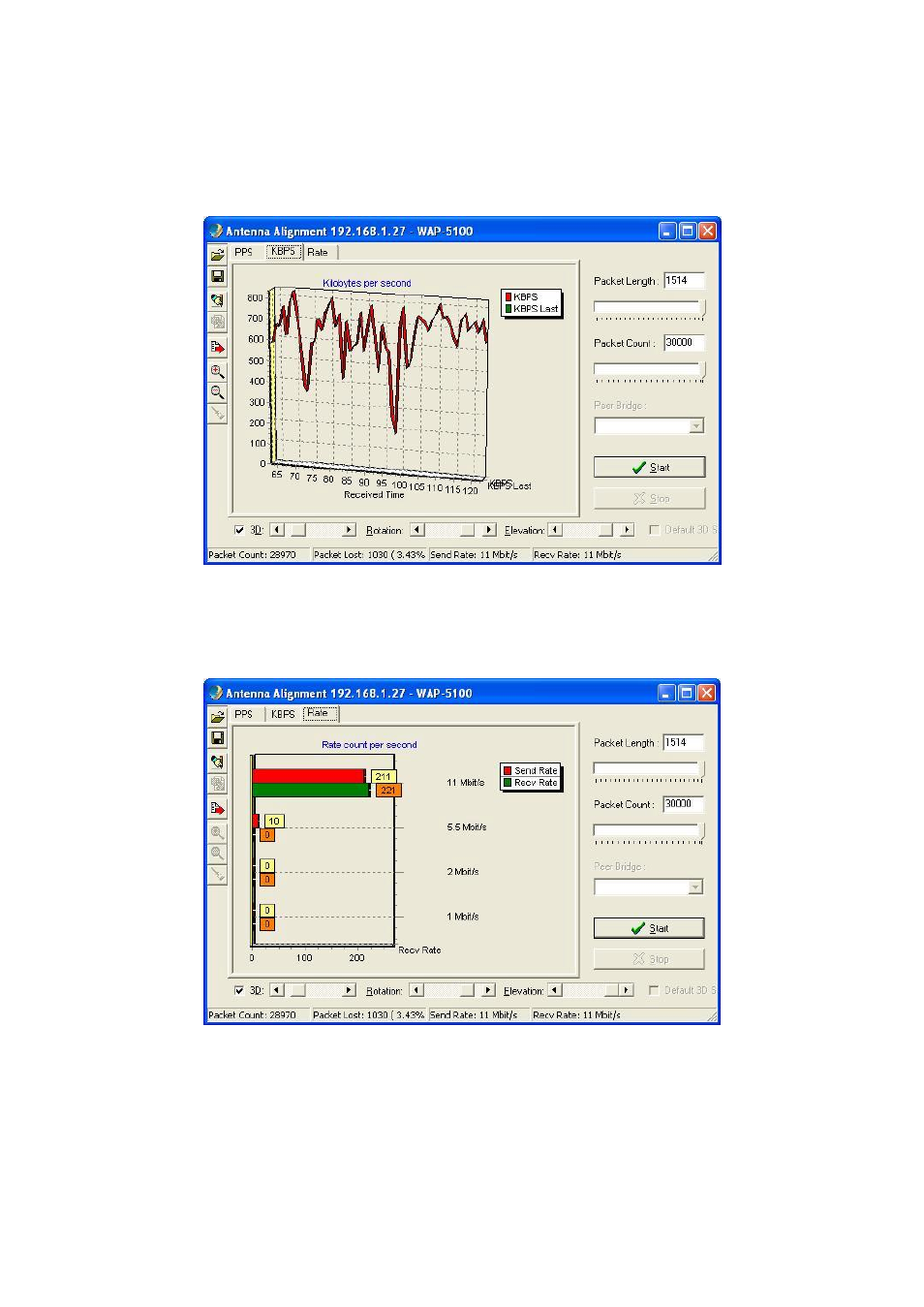Click the greyed Stop button in the KBPS window
The height and width of the screenshot is (1307, 924).
coord(649,498)
